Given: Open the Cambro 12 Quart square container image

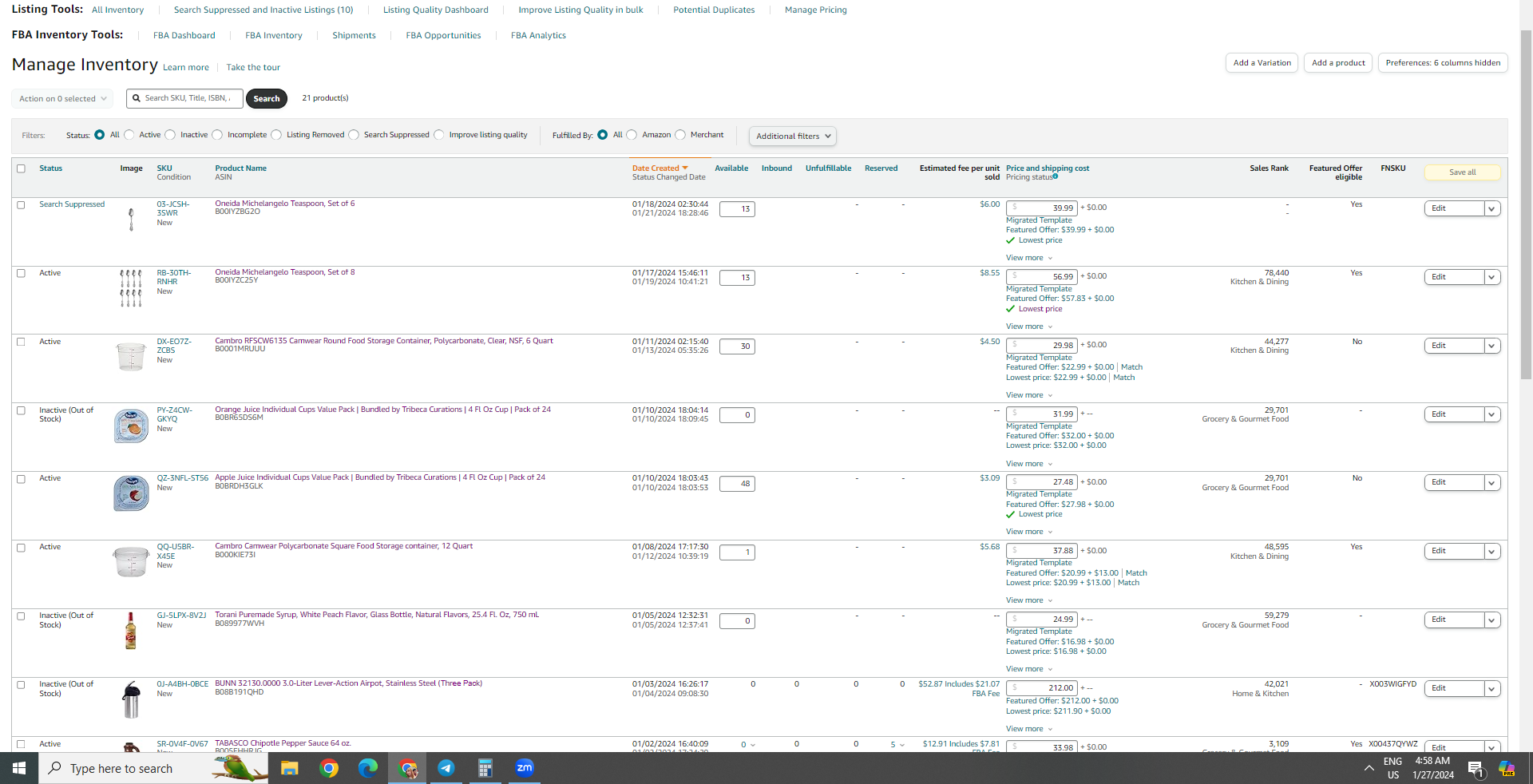Looking at the screenshot, I should pos(131,562).
